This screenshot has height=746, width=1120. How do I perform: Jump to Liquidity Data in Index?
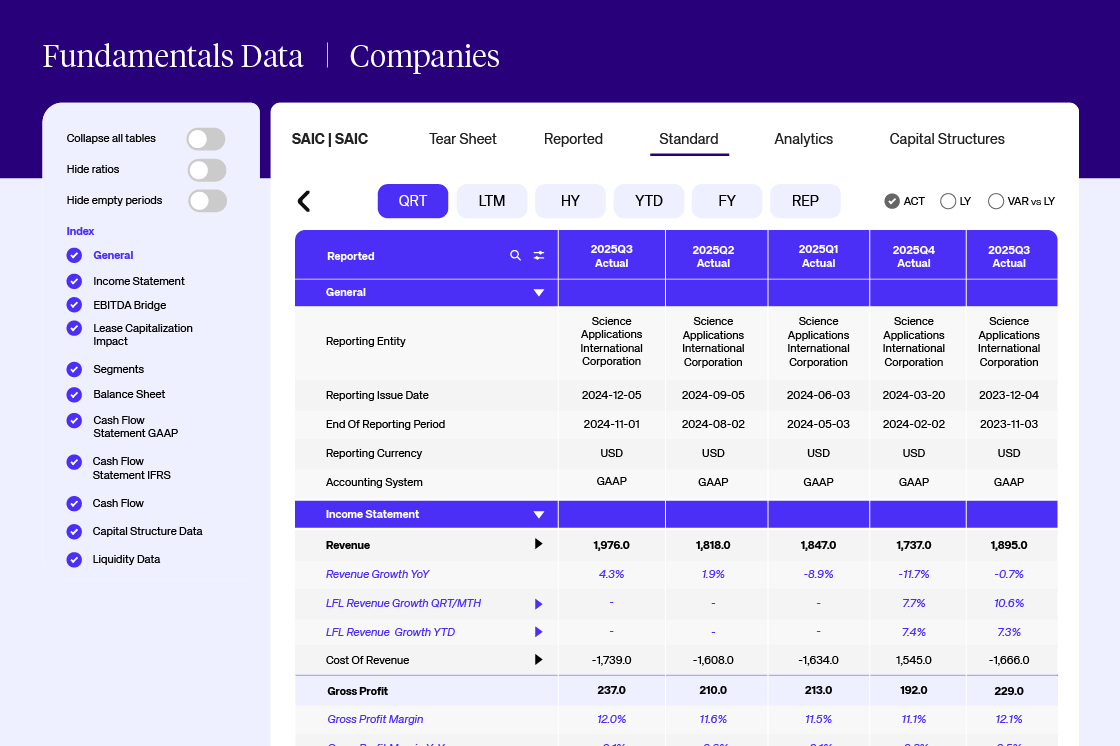(126, 560)
